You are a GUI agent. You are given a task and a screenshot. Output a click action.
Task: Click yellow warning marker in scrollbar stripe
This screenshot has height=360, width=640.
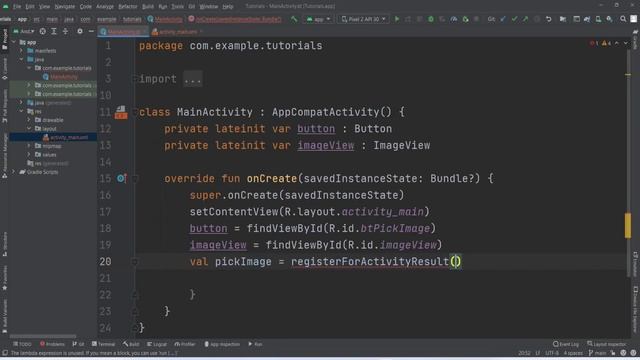coord(628,225)
